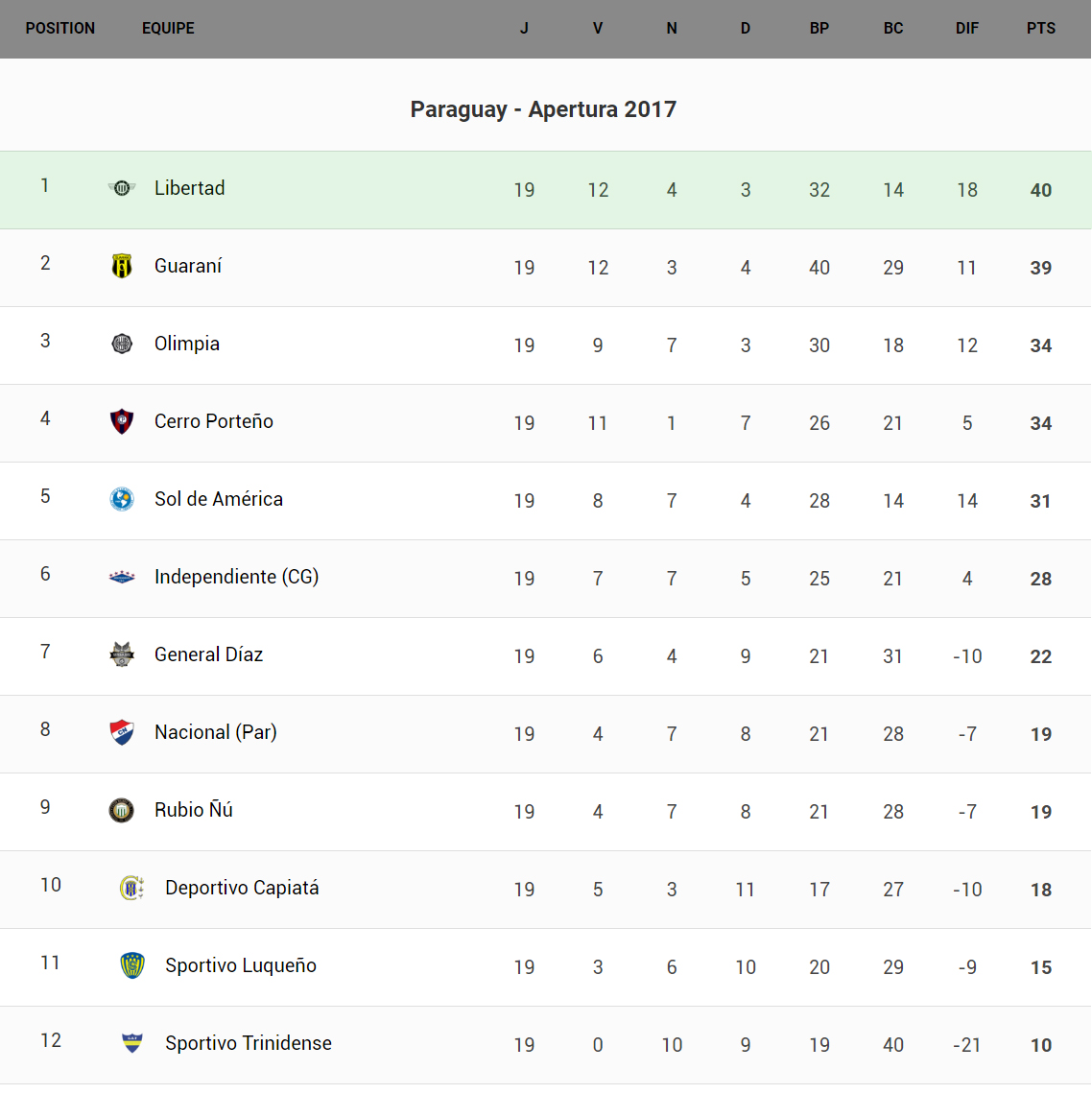The width and height of the screenshot is (1092, 1094).
Task: Click the Sol de América logo
Action: (122, 499)
